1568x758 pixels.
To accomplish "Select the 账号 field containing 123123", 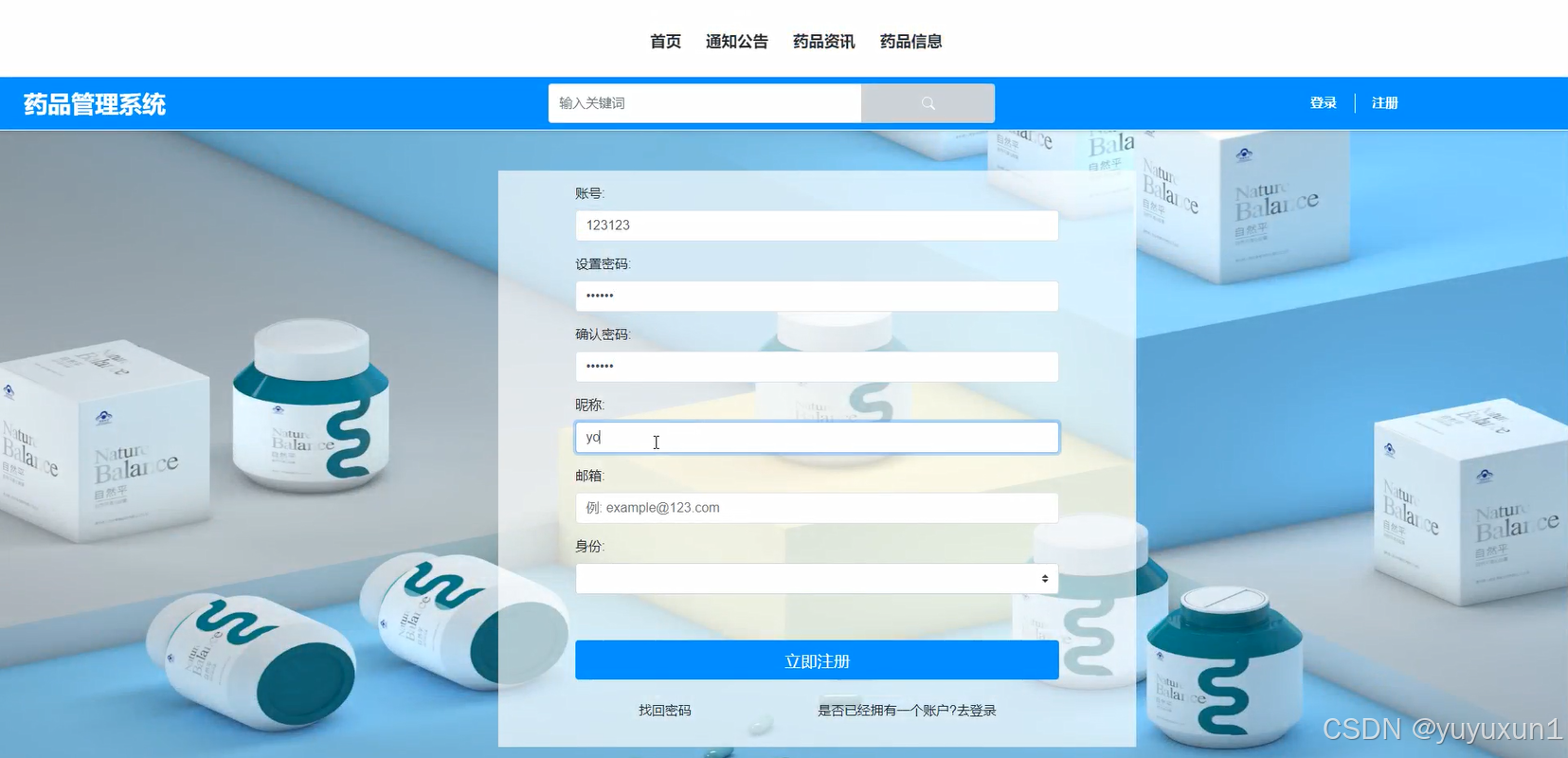I will (x=817, y=226).
